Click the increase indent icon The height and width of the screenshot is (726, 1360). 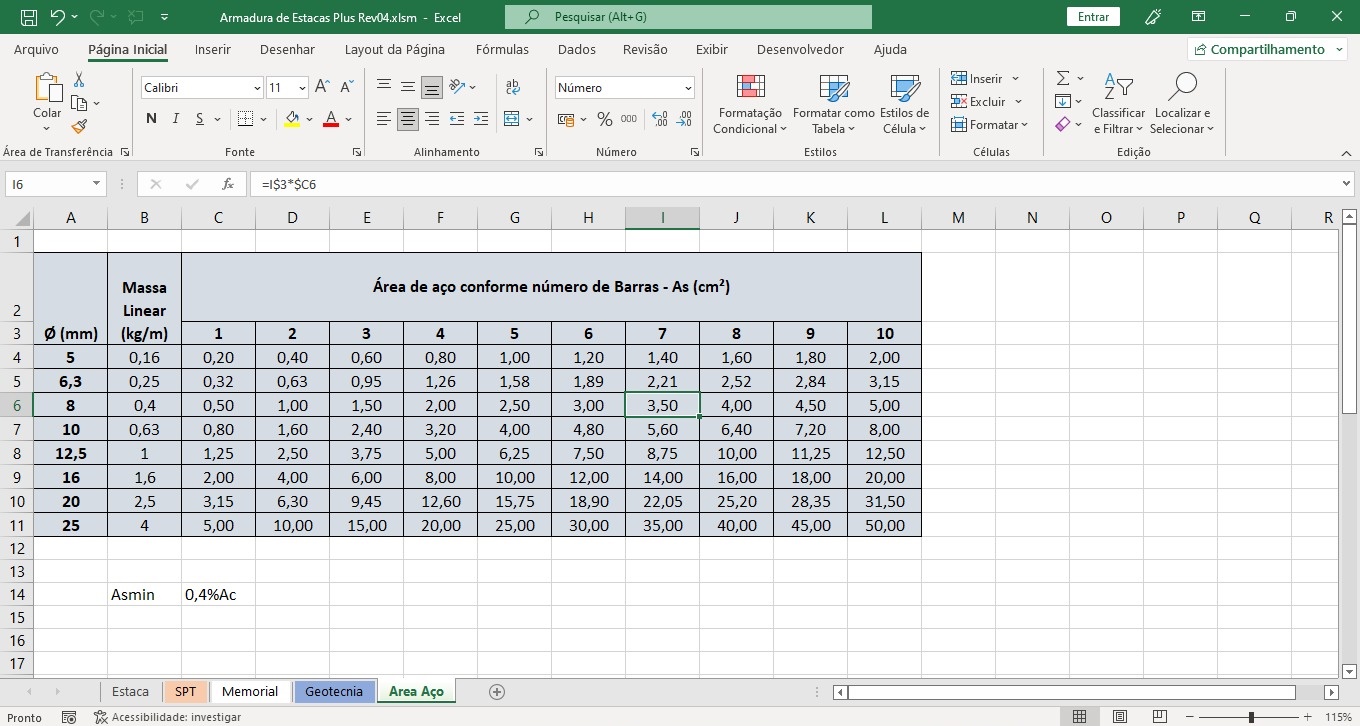[x=481, y=119]
